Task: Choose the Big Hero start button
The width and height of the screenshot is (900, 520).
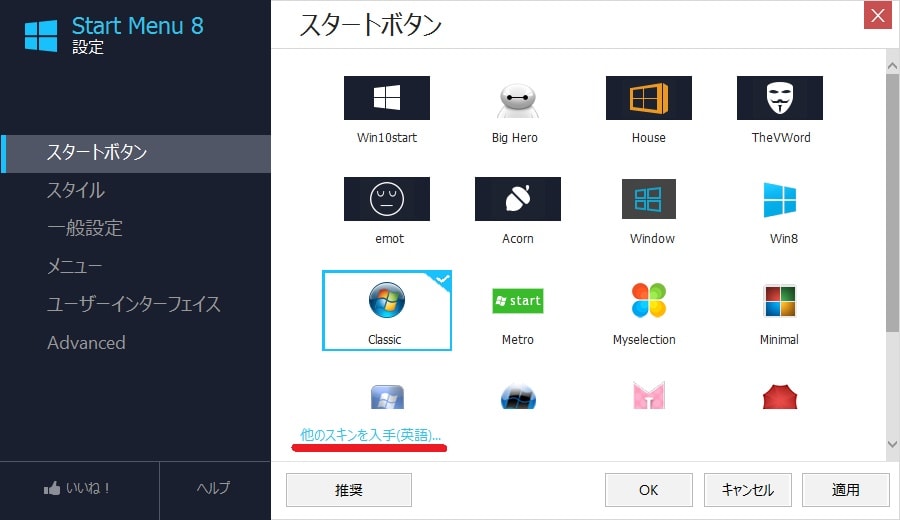Action: [518, 100]
